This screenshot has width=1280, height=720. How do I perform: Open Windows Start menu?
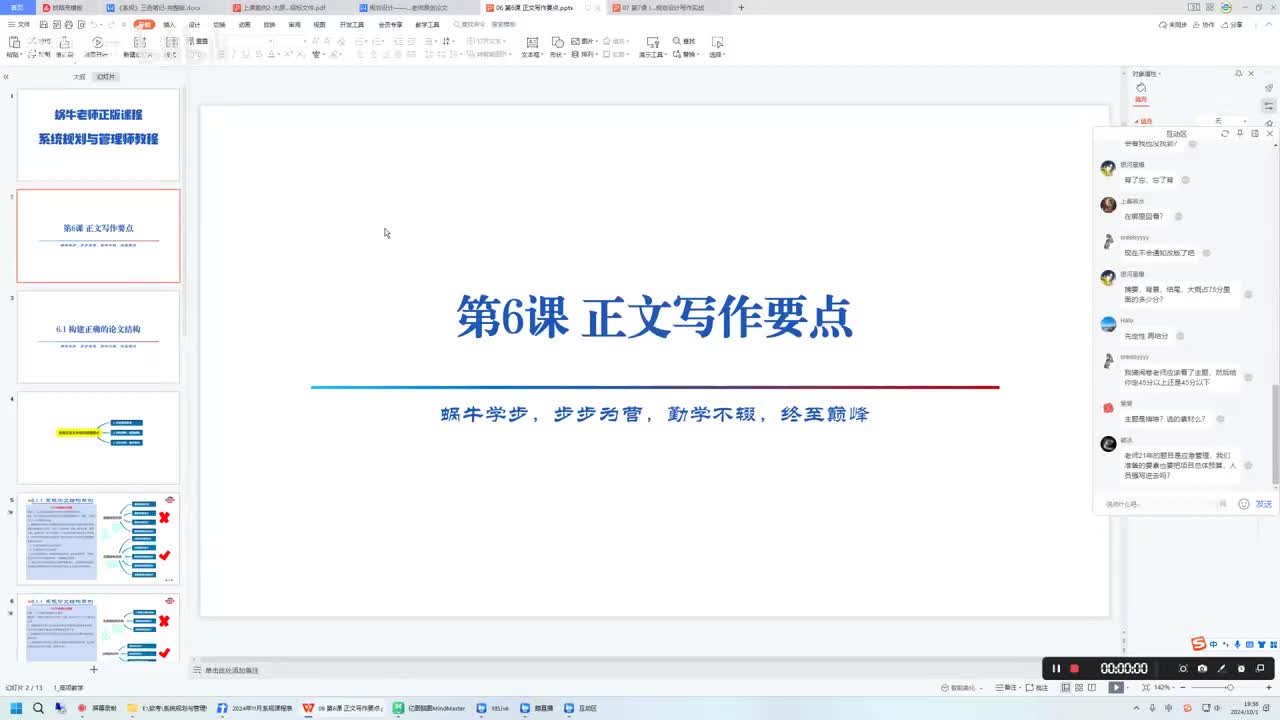click(16, 708)
